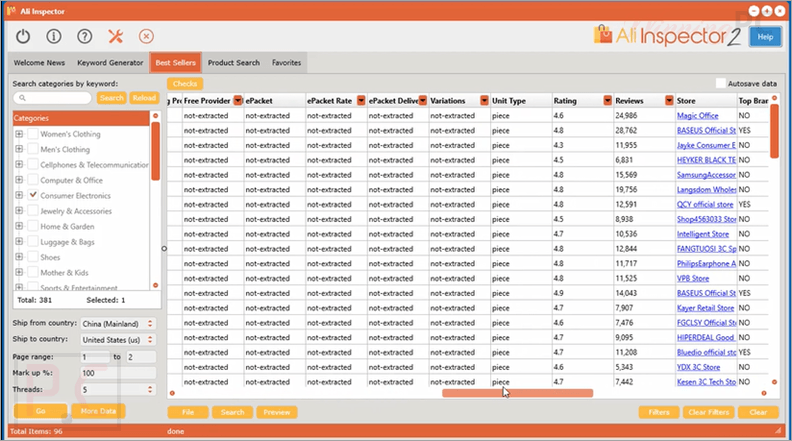792x441 pixels.
Task: Click the question mark help icon
Action: click(84, 36)
